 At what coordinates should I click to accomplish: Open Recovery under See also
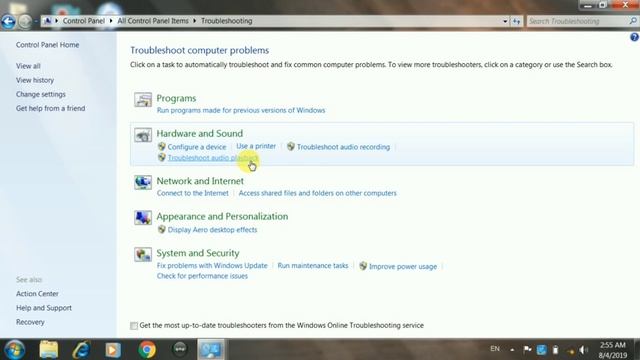click(30, 322)
